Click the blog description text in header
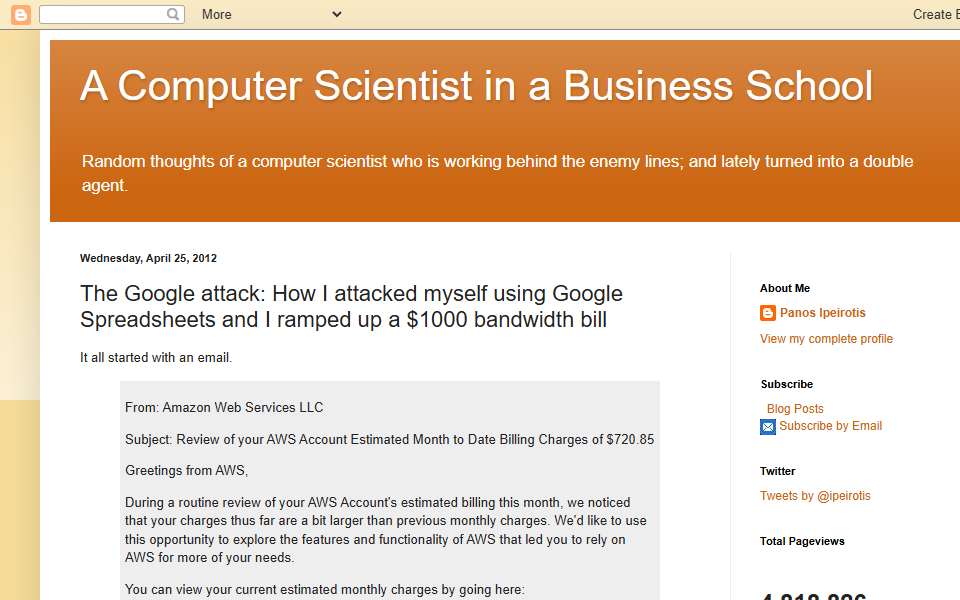The height and width of the screenshot is (600, 960). [x=497, y=173]
